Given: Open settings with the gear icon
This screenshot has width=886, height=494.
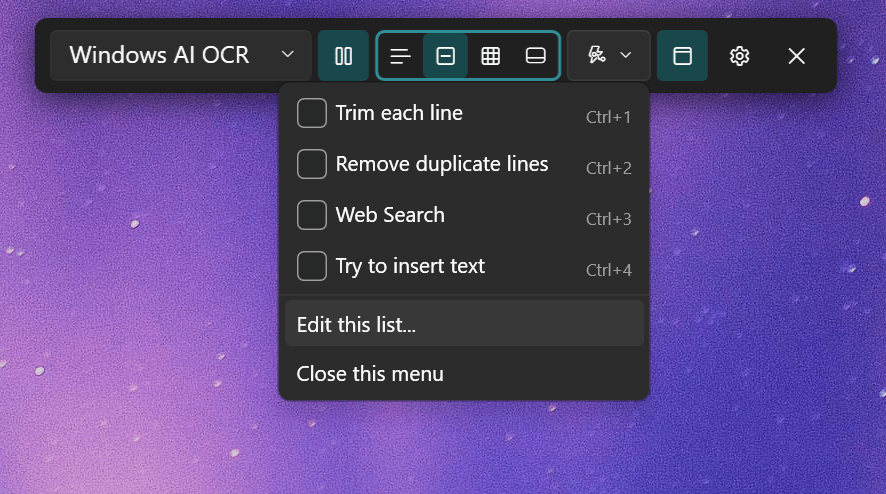Looking at the screenshot, I should click(x=739, y=56).
